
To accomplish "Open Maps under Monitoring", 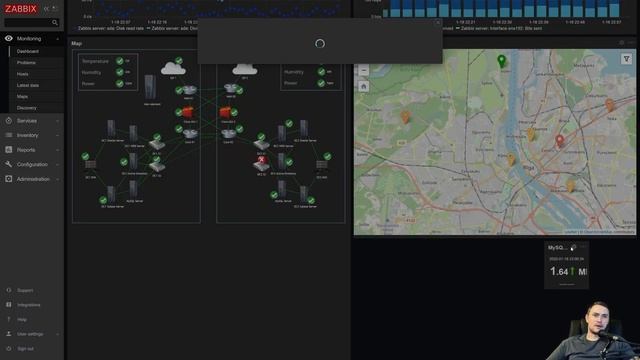I will click(22, 97).
